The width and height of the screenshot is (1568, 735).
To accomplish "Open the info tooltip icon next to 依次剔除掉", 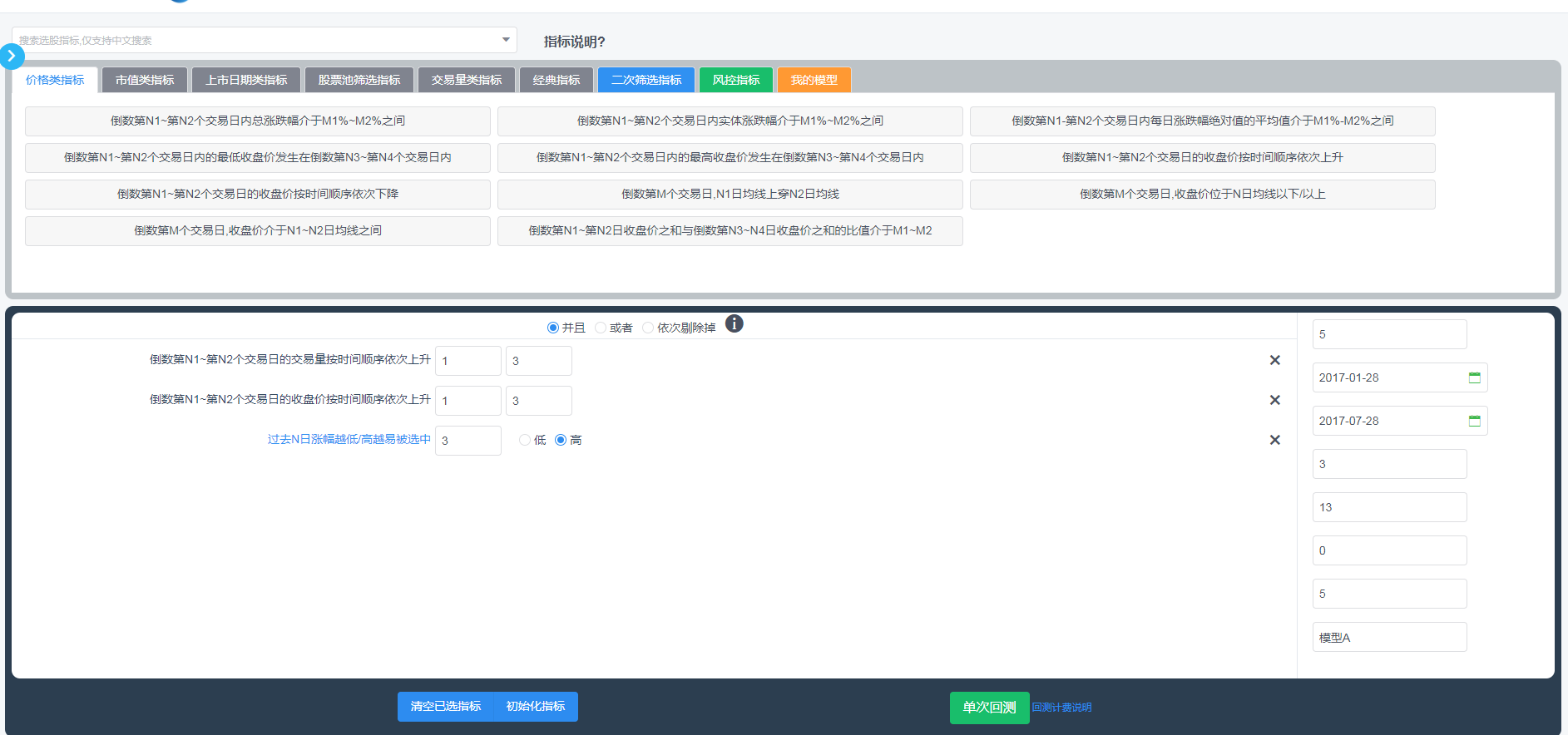I will (x=734, y=323).
